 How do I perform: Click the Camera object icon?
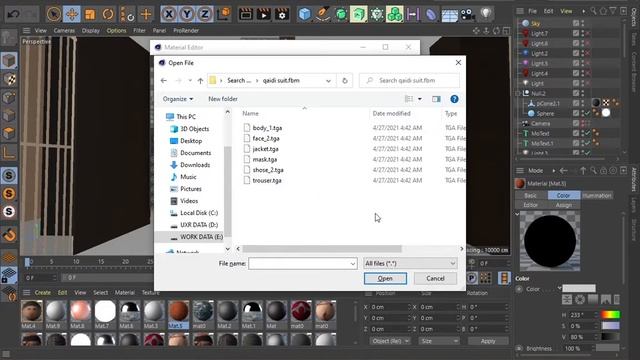(x=468, y=15)
